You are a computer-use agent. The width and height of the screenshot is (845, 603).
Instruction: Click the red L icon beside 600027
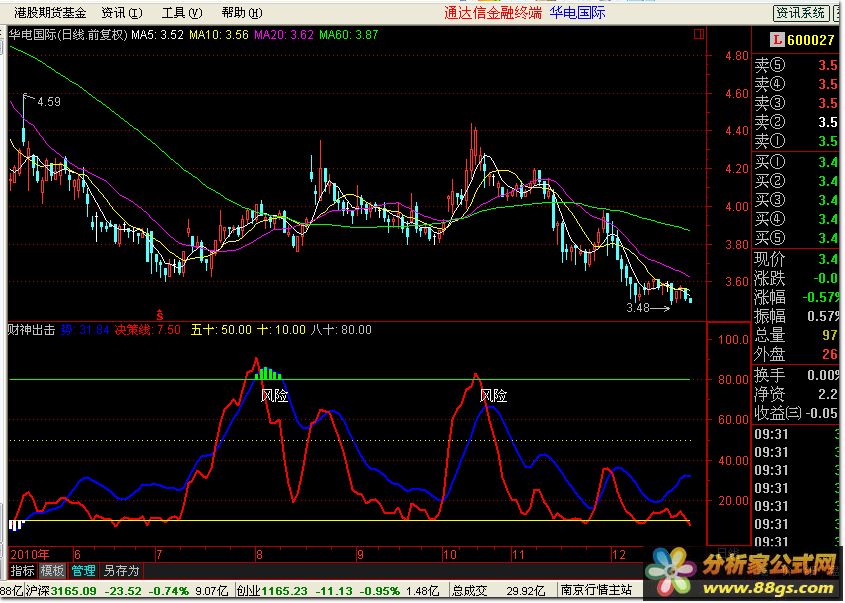(x=777, y=40)
